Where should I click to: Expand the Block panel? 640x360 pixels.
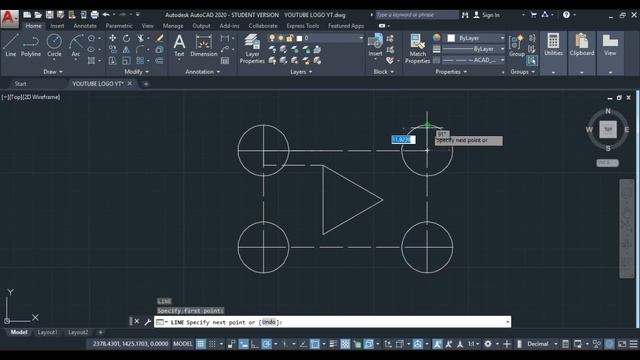point(383,72)
